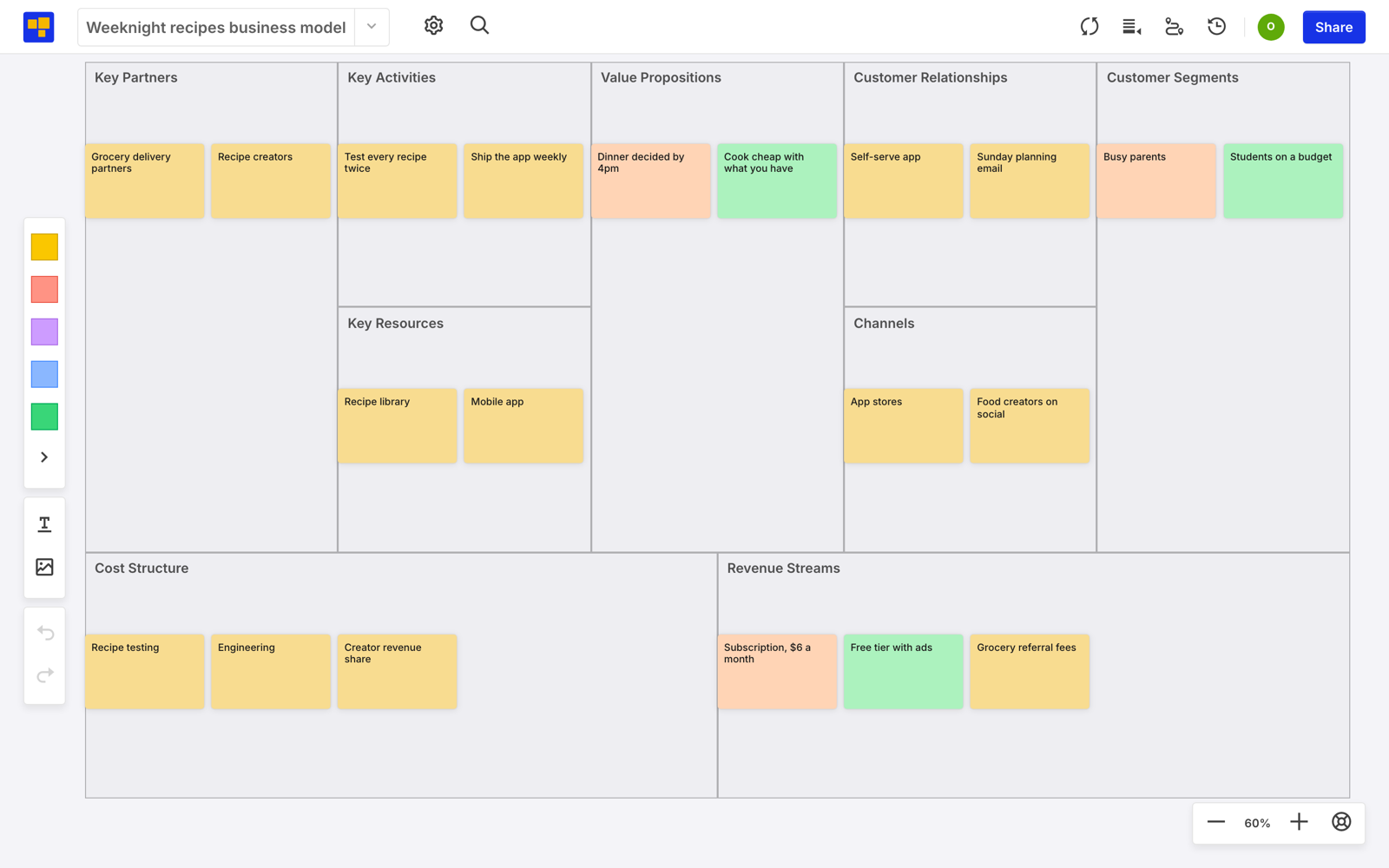Image resolution: width=1389 pixels, height=868 pixels.
Task: Expand the board title dropdown arrow
Action: coord(372,27)
